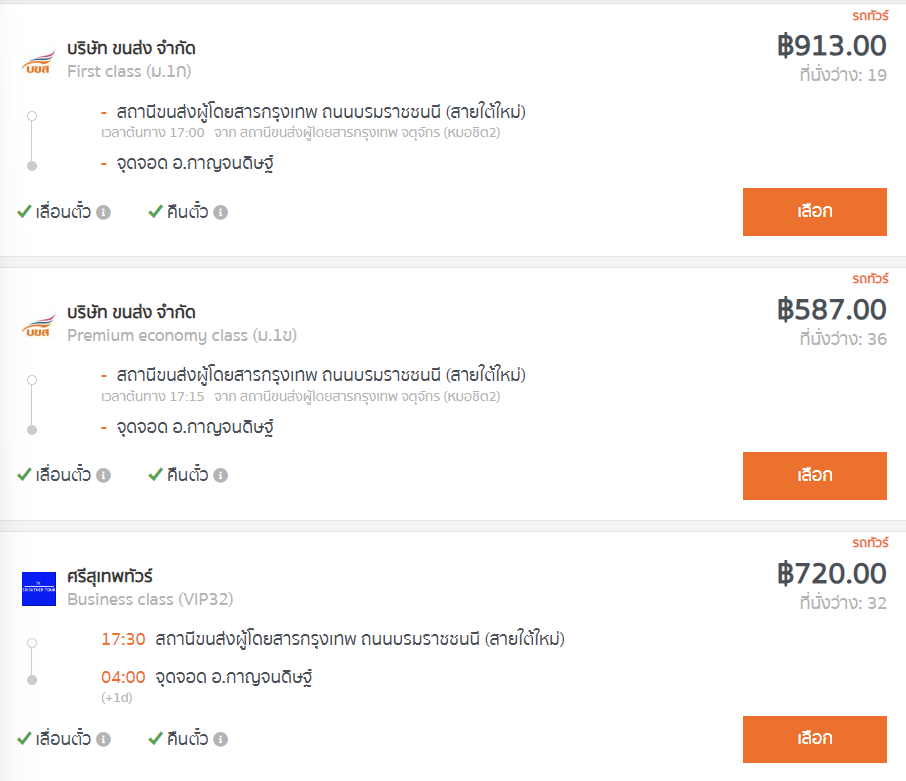Click the ศรีสุเทพทัวร์ operator name

(110, 576)
